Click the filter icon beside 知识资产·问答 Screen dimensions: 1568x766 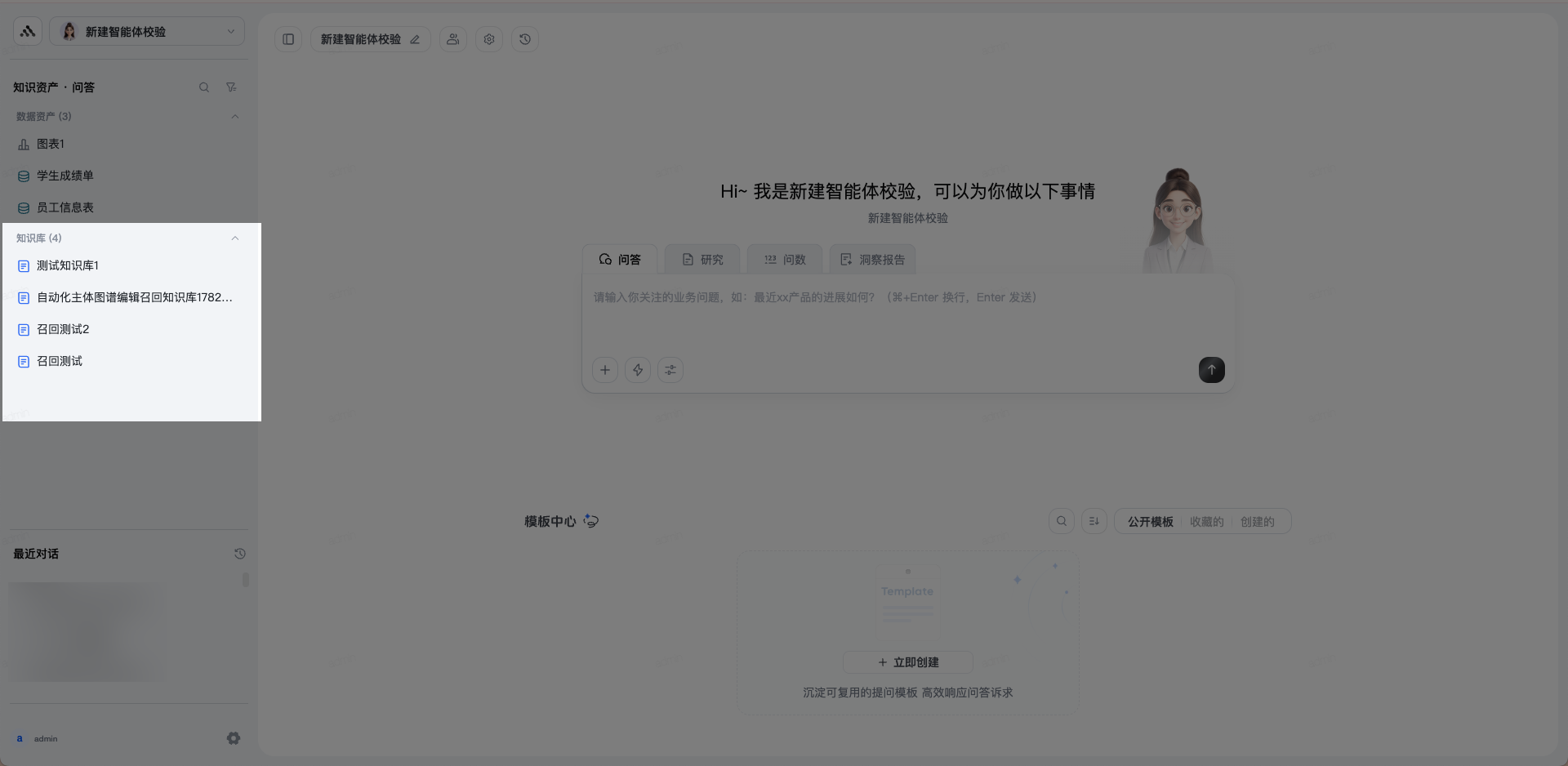click(231, 87)
